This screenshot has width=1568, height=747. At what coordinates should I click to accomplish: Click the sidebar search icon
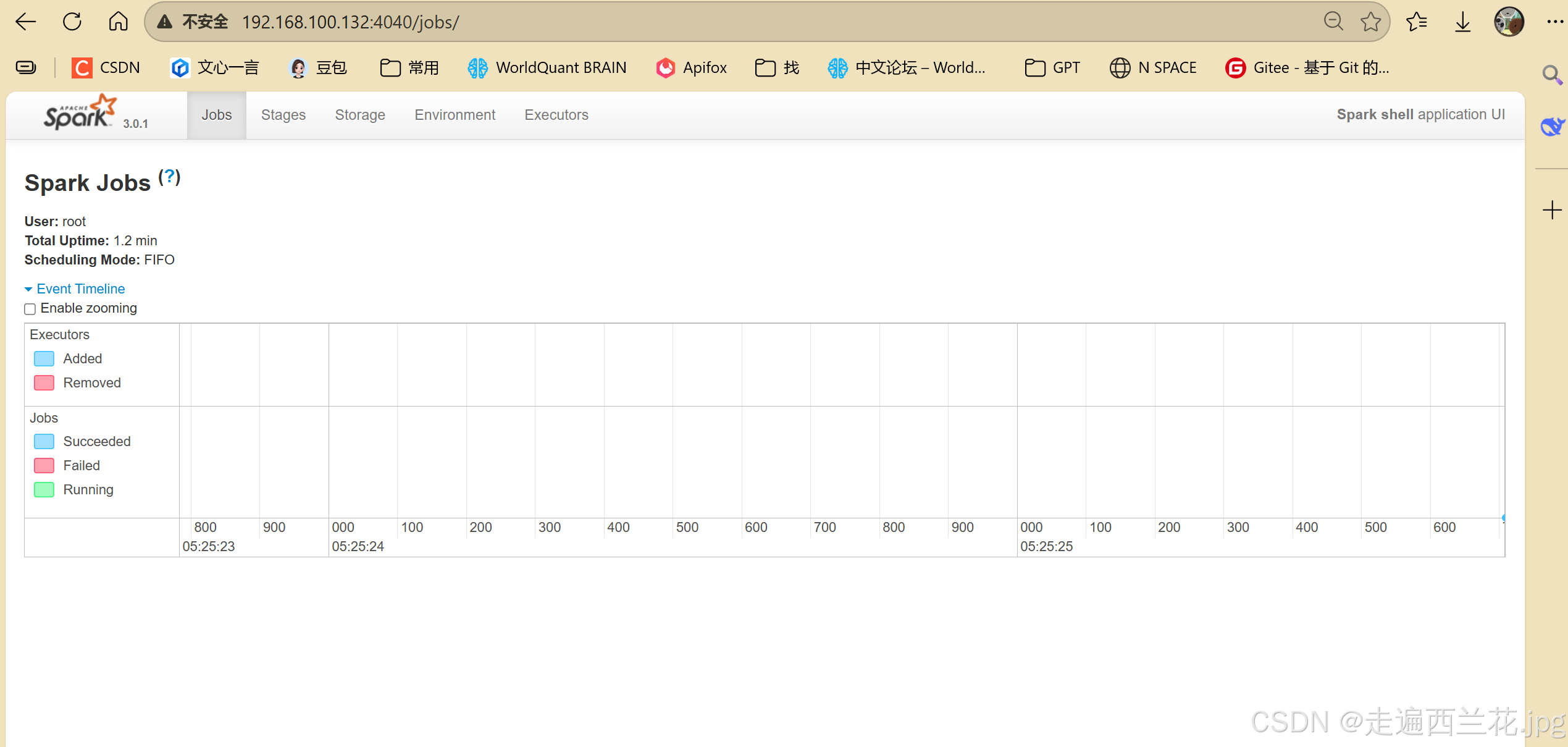tap(1551, 75)
